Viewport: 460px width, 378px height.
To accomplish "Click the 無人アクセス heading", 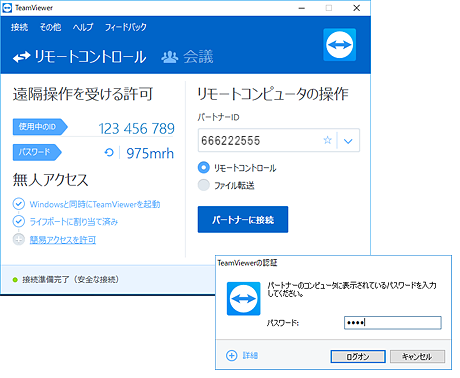I will click(x=51, y=180).
